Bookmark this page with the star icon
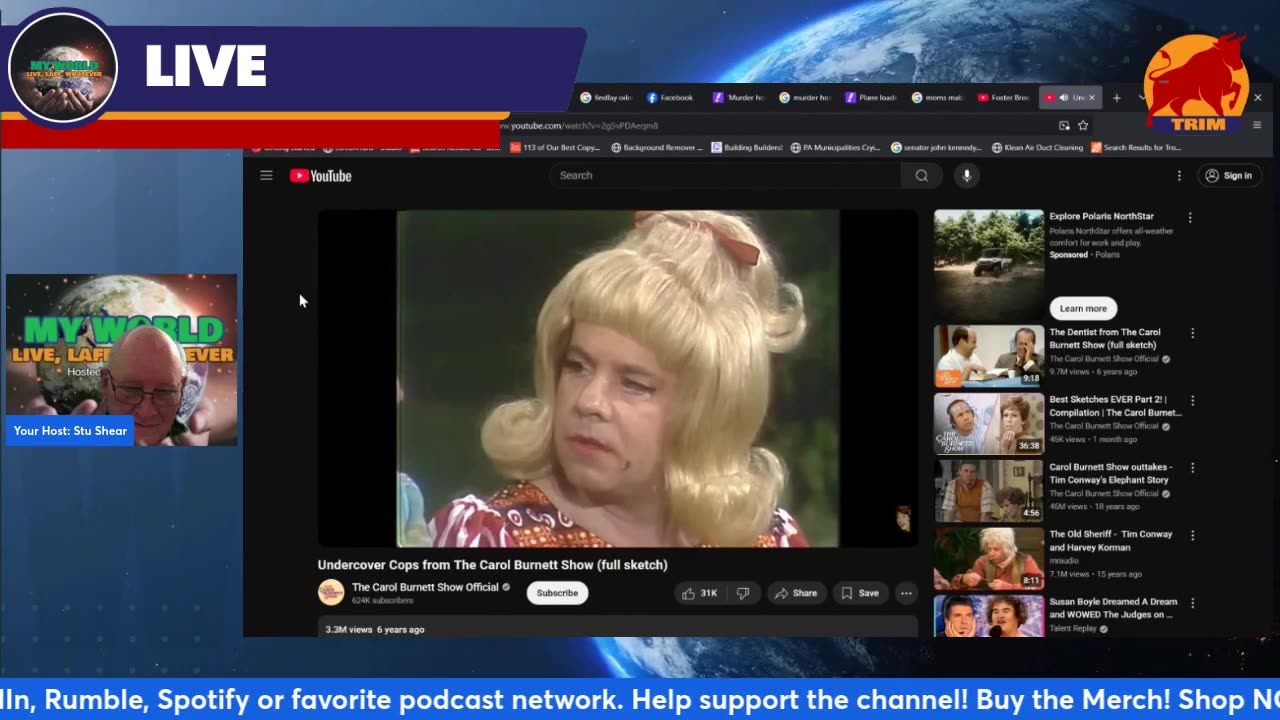 pyautogui.click(x=1083, y=125)
